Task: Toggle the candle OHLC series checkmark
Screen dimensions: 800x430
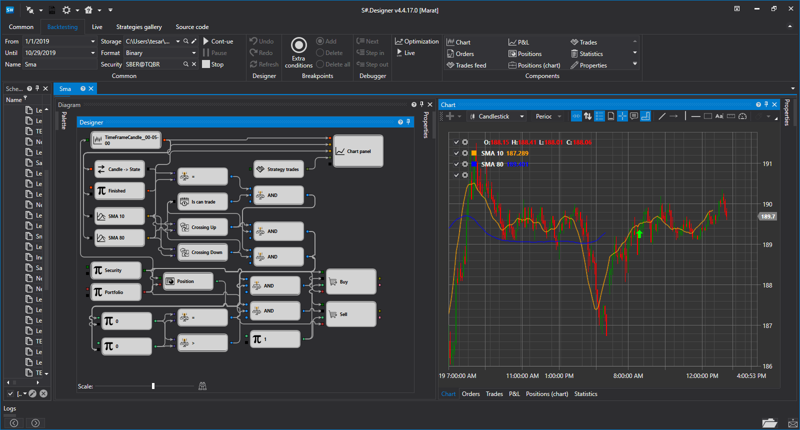Action: click(x=456, y=142)
